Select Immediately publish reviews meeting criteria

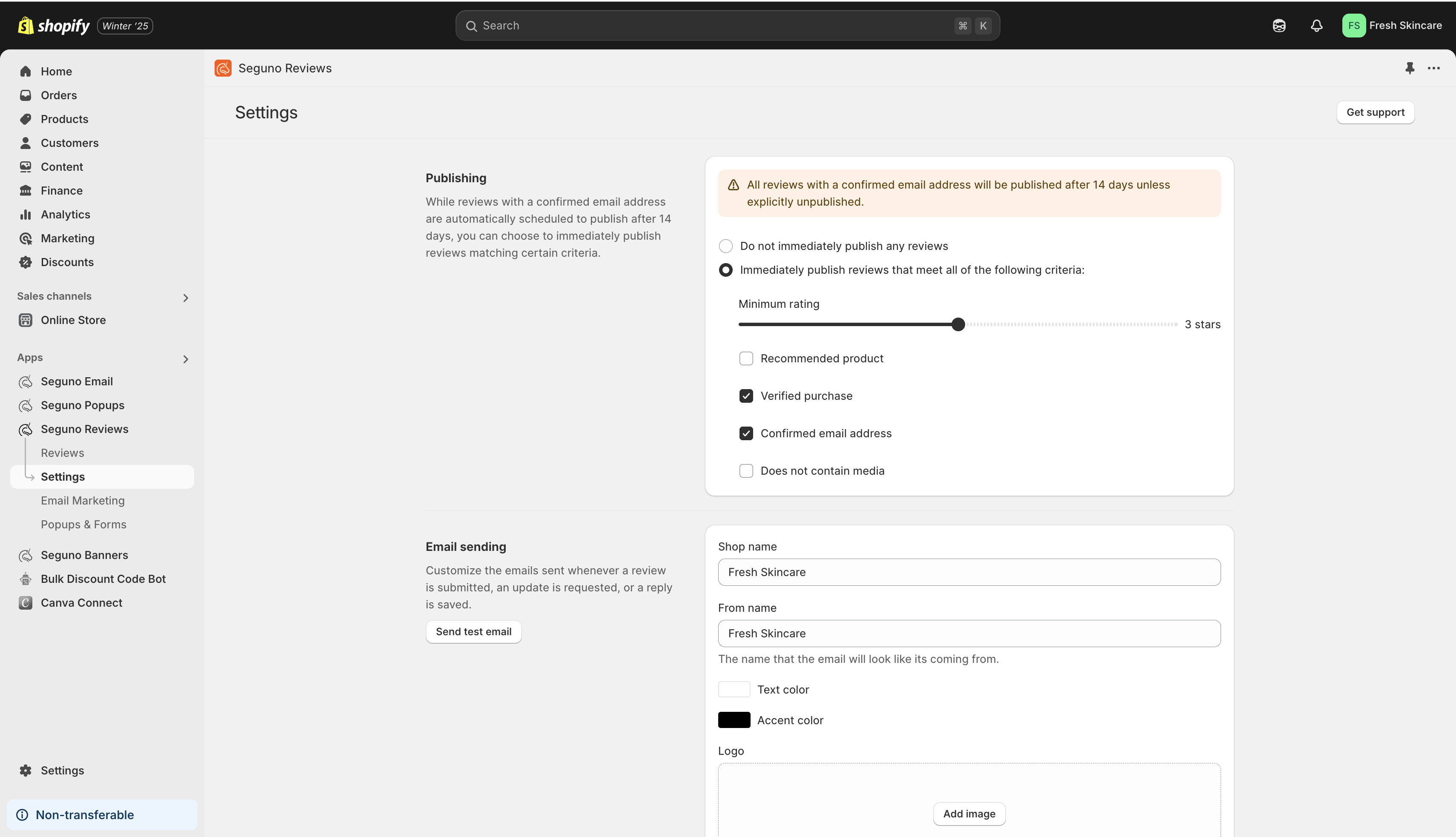726,270
